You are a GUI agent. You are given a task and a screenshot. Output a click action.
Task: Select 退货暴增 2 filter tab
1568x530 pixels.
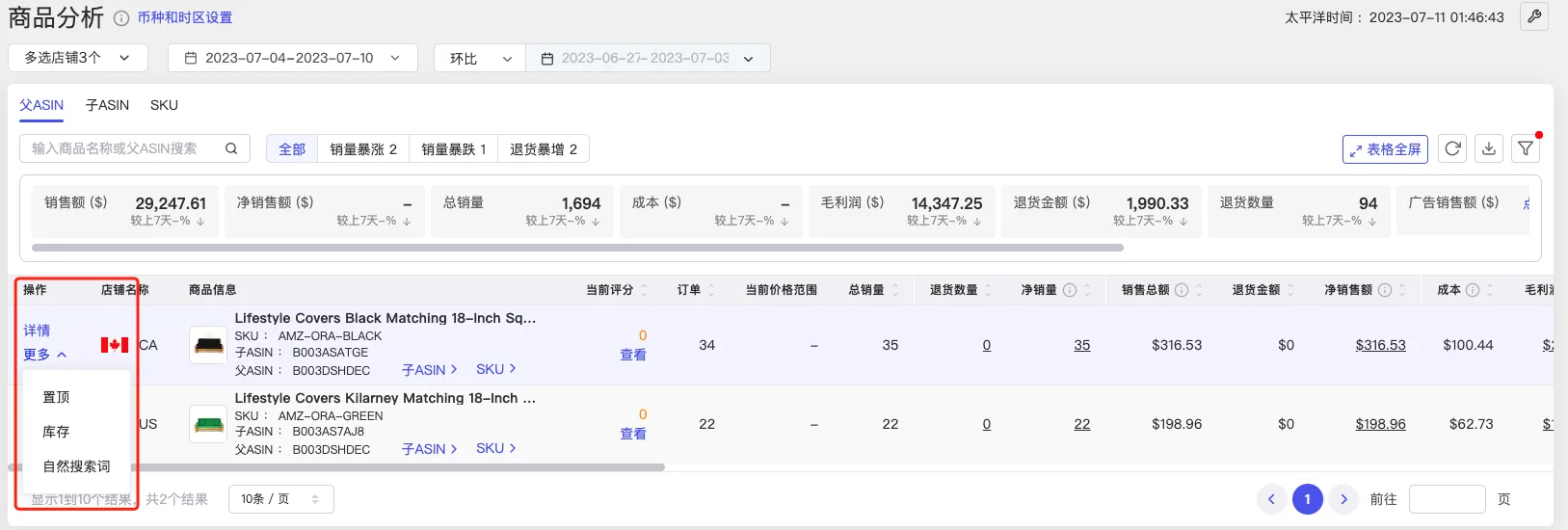click(544, 148)
